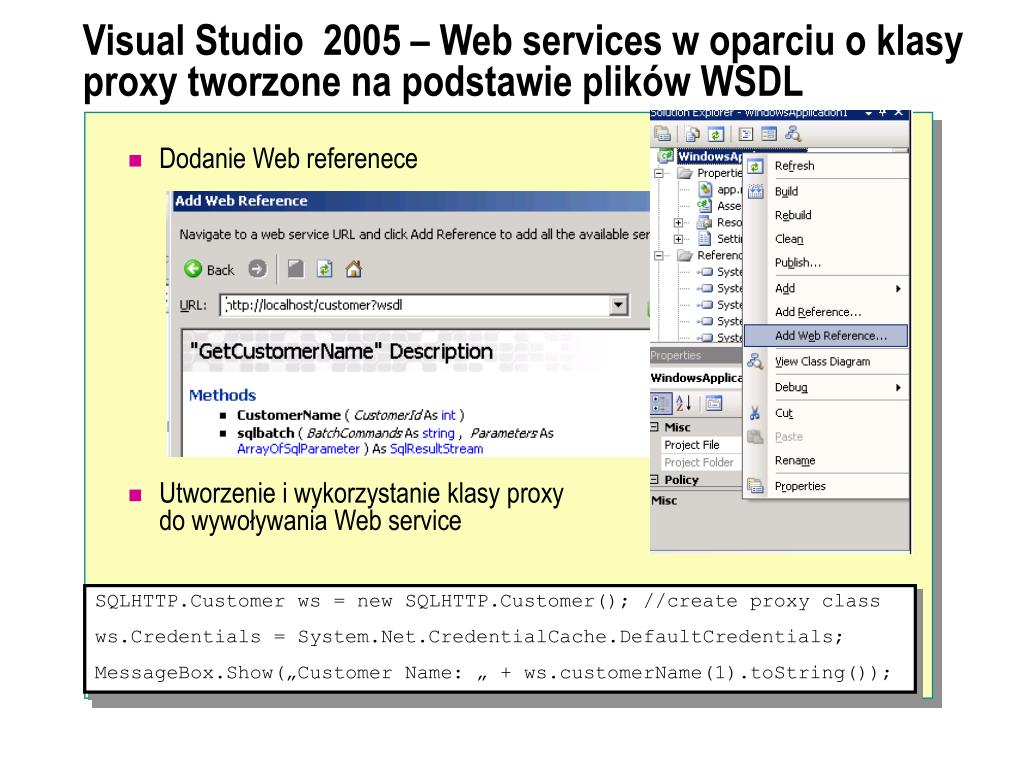Click the Forward arrow icon in Add Web Reference
The image size is (1024, 768).
[x=257, y=268]
